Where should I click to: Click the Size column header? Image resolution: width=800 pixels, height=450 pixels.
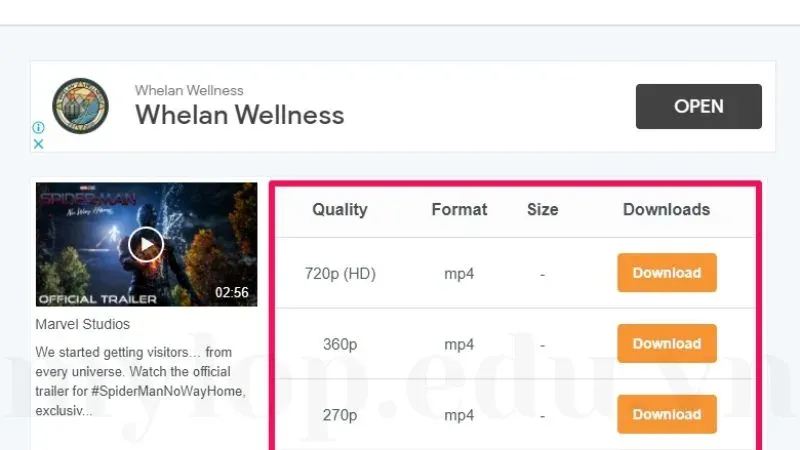click(542, 210)
